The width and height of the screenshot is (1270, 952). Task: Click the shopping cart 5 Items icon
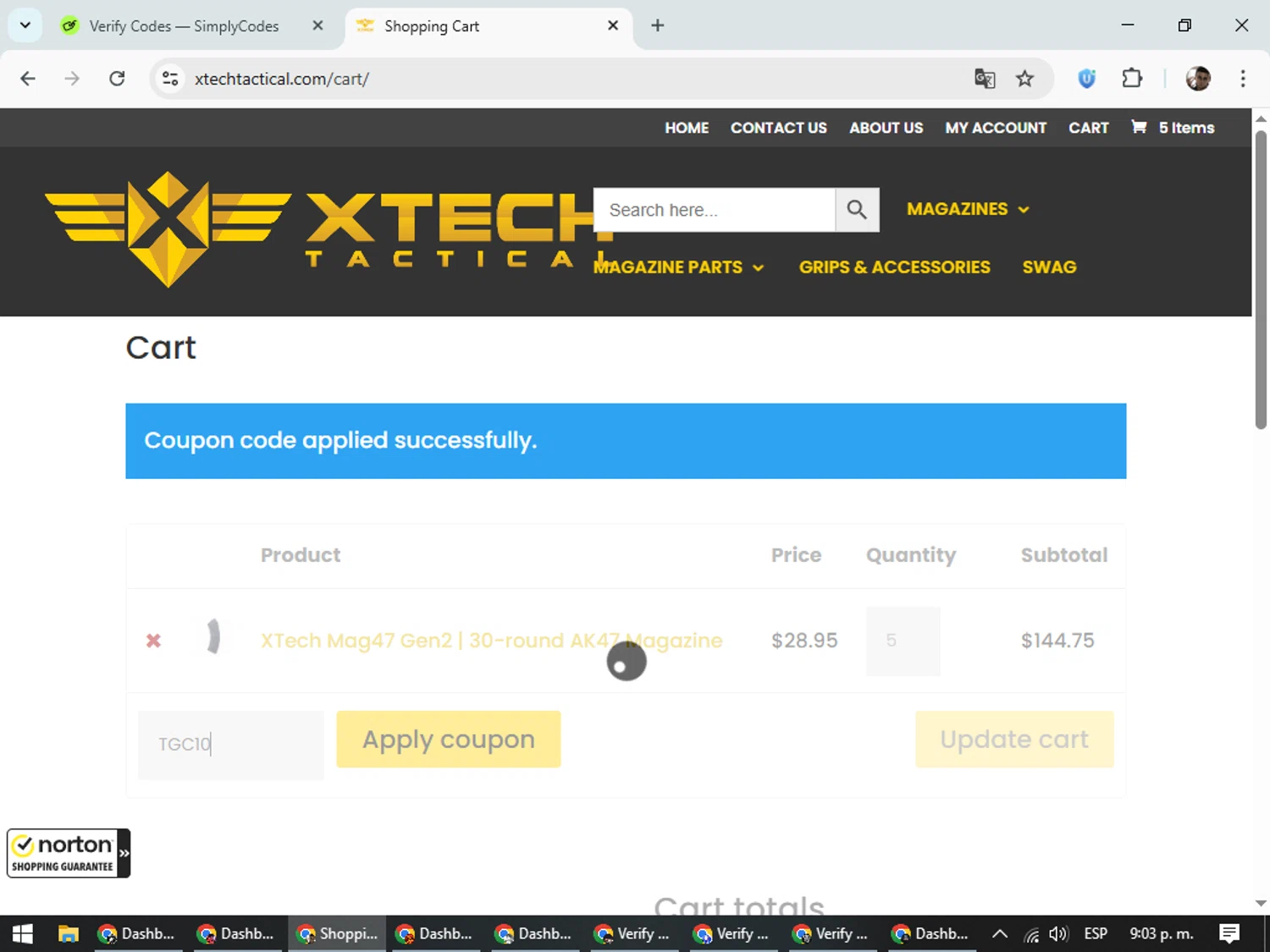1173,128
